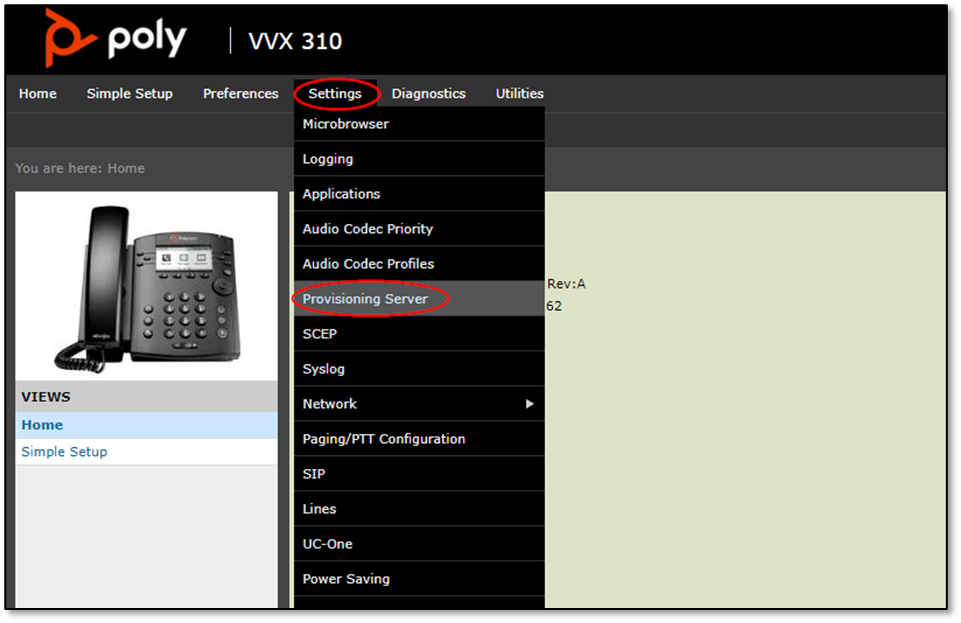This screenshot has height=623, width=961.
Task: Select SIP from Settings dropdown
Action: click(x=419, y=474)
